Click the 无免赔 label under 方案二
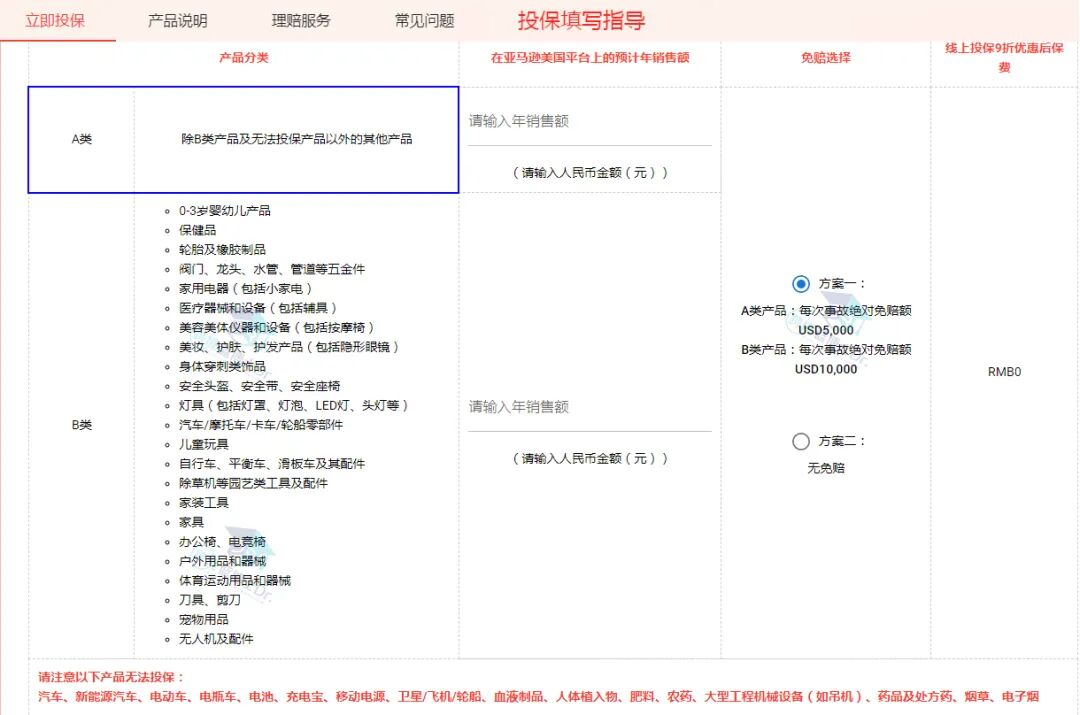Screen dimensions: 1080x715 coord(826,468)
